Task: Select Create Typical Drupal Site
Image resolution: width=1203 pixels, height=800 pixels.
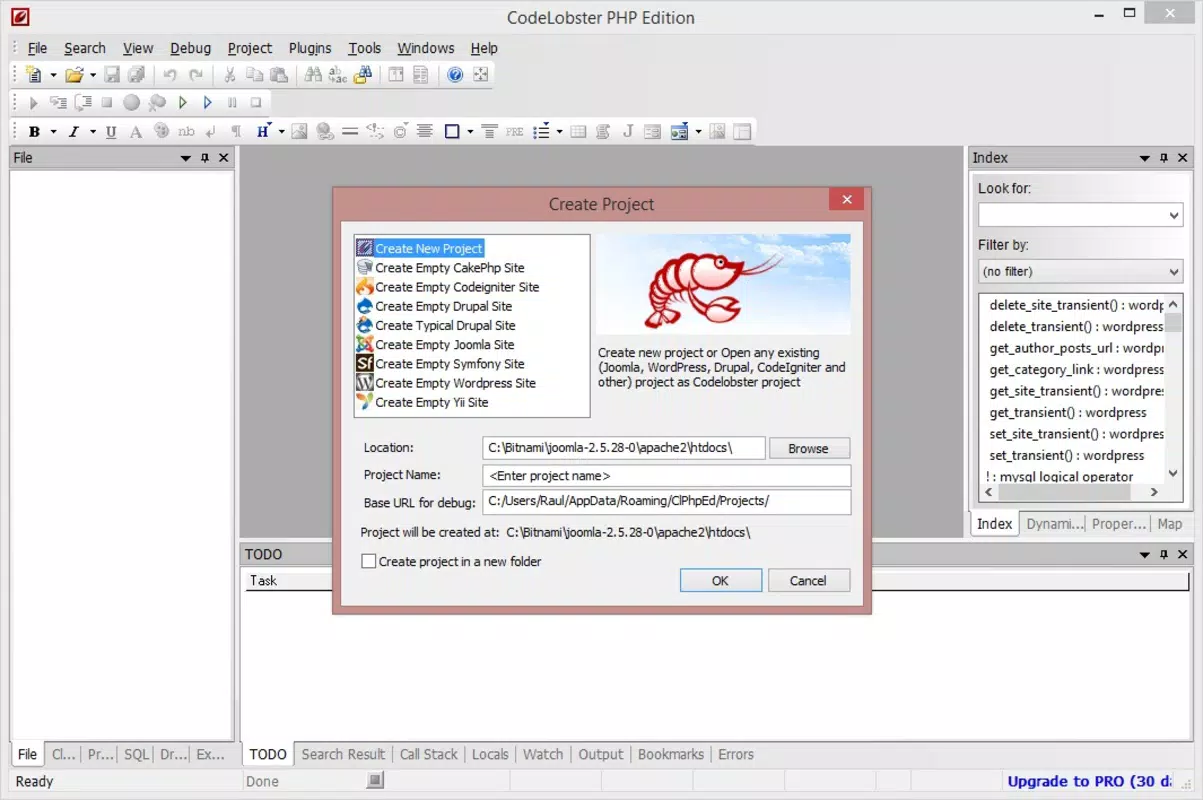Action: [436, 325]
